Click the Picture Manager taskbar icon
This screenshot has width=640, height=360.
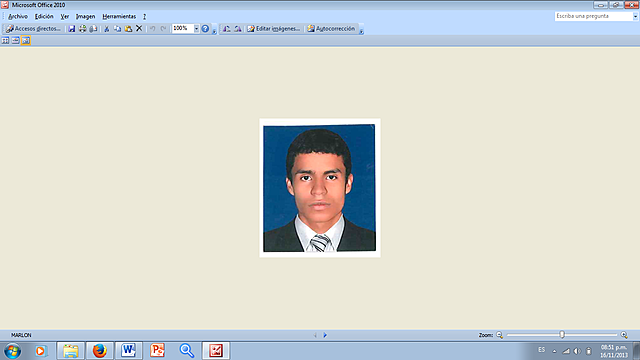click(x=216, y=351)
